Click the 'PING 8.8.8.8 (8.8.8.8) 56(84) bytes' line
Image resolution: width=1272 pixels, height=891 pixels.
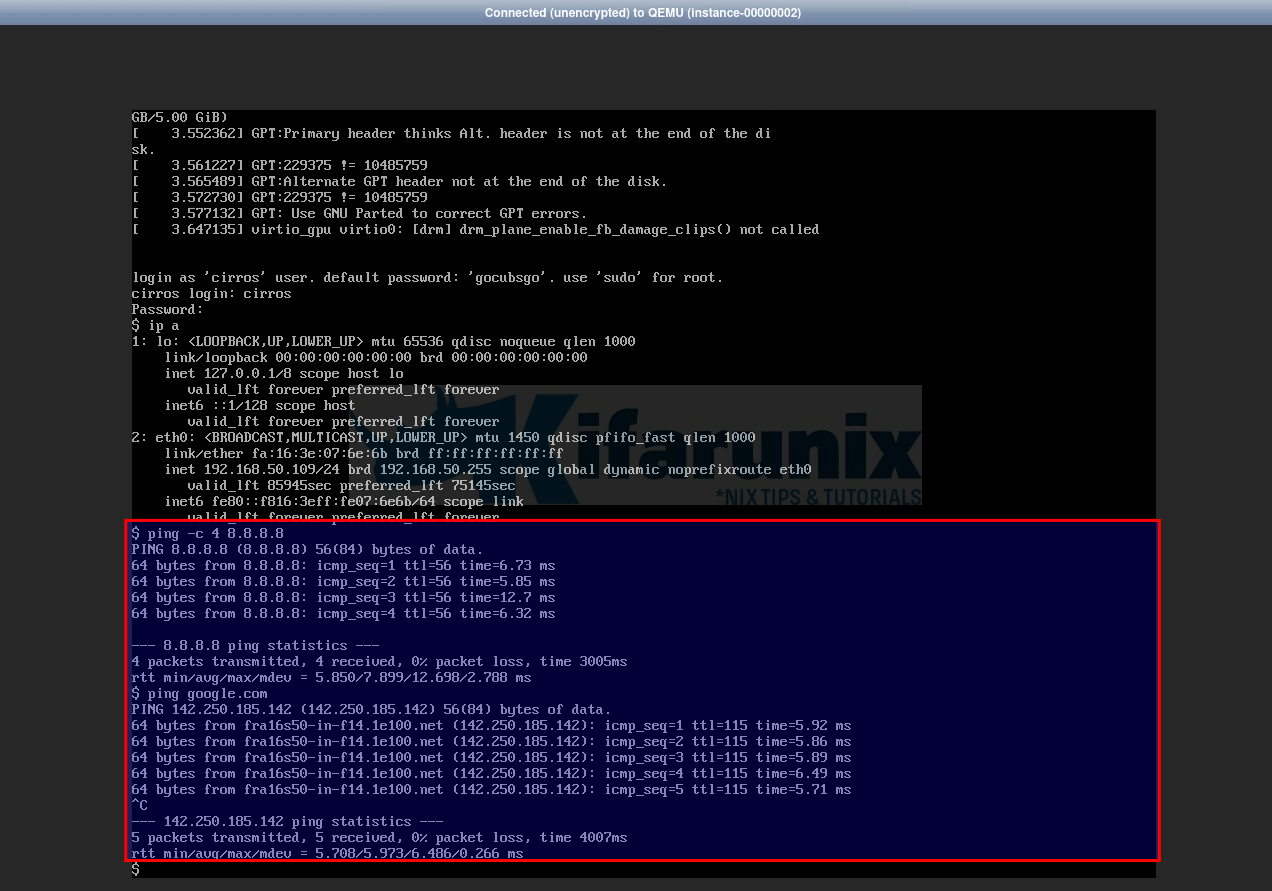[307, 550]
